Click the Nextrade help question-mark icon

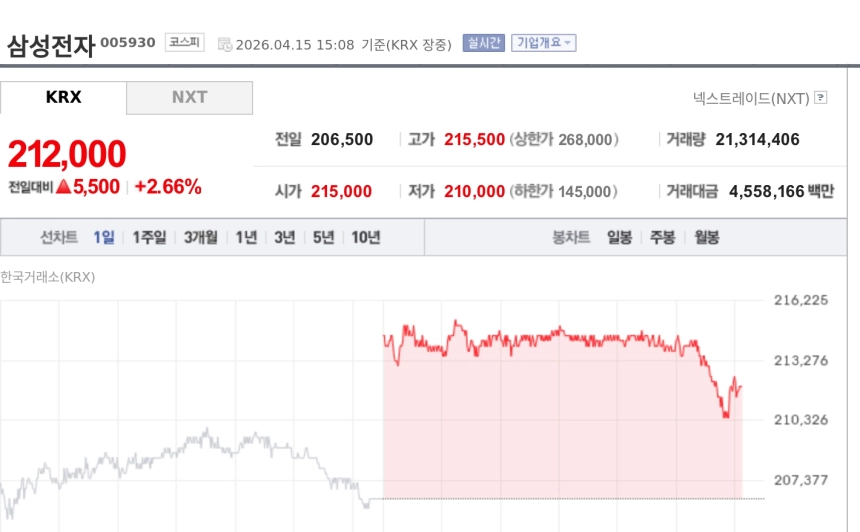(x=821, y=98)
